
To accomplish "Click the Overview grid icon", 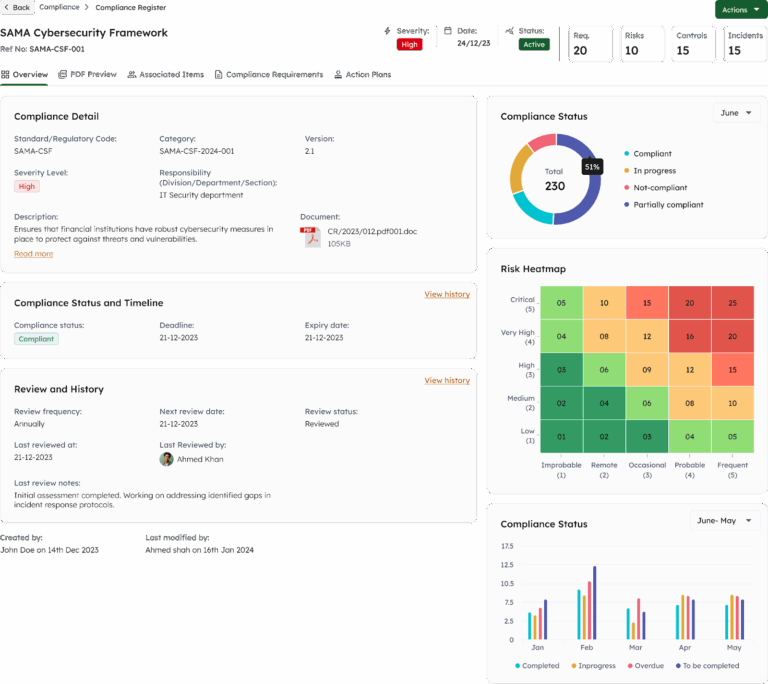I will point(5,74).
